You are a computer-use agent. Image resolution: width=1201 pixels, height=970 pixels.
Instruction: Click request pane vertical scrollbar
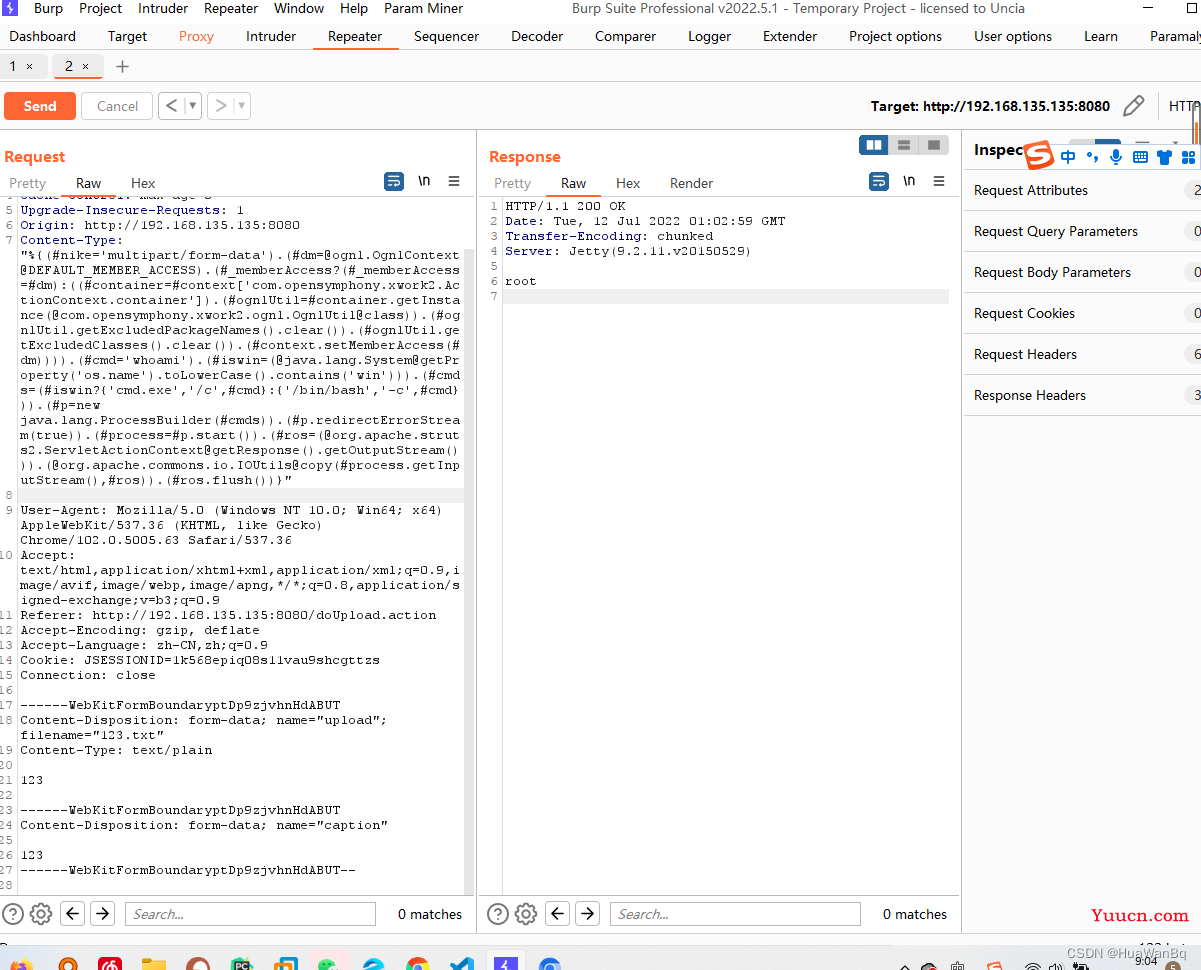(x=469, y=570)
